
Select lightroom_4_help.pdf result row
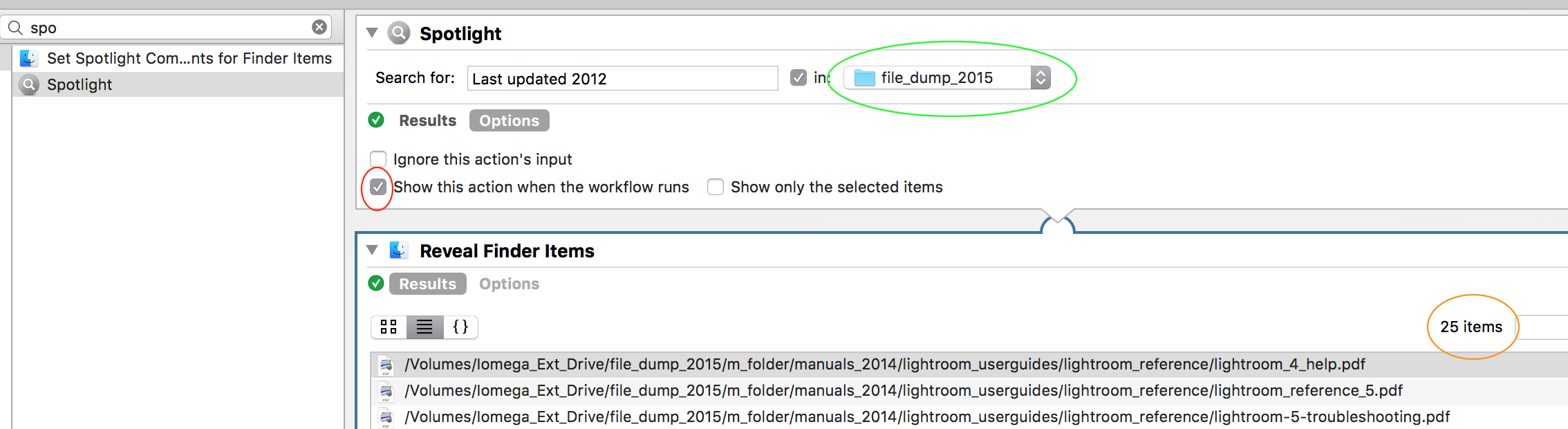(969, 365)
